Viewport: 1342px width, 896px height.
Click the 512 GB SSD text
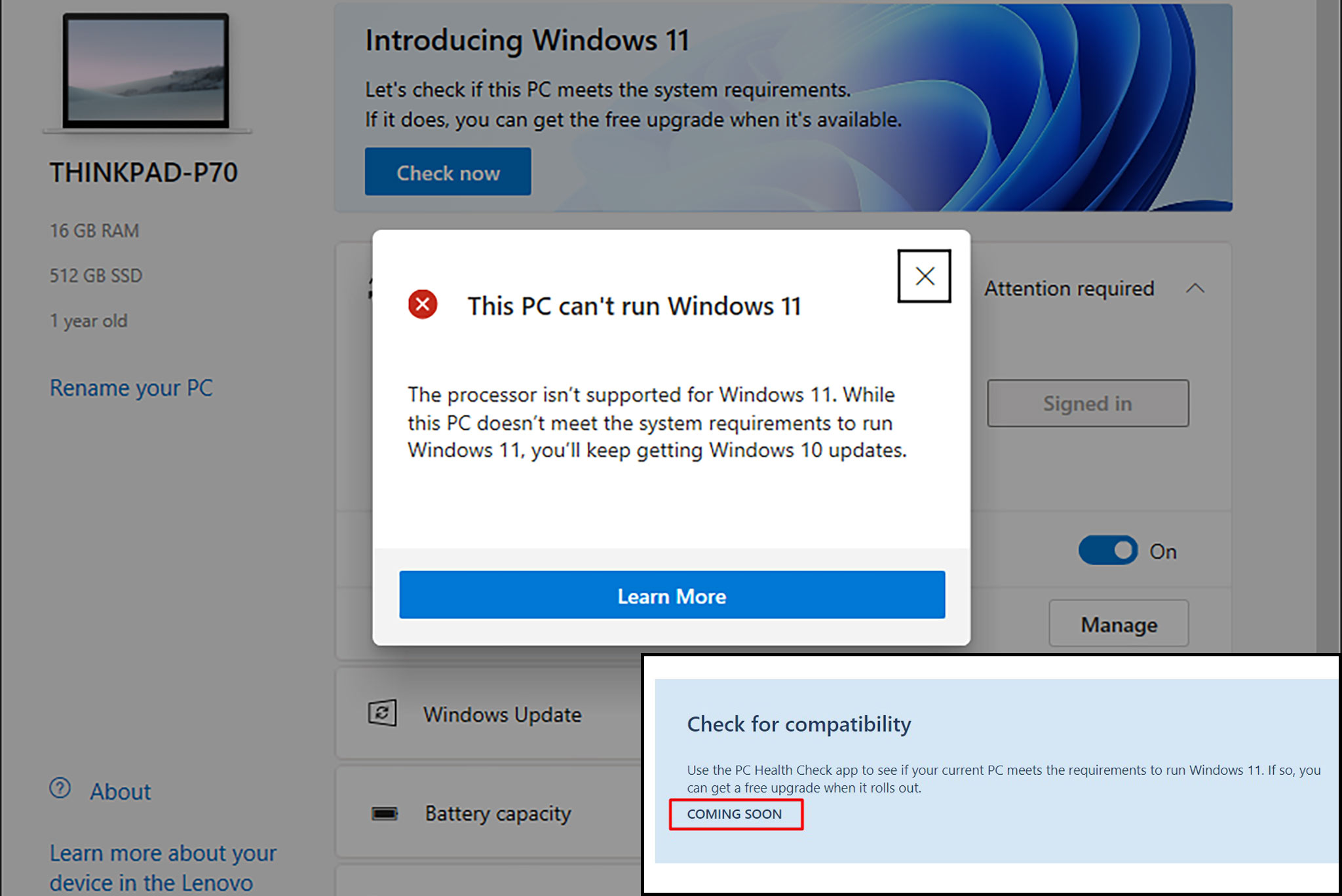(x=96, y=276)
